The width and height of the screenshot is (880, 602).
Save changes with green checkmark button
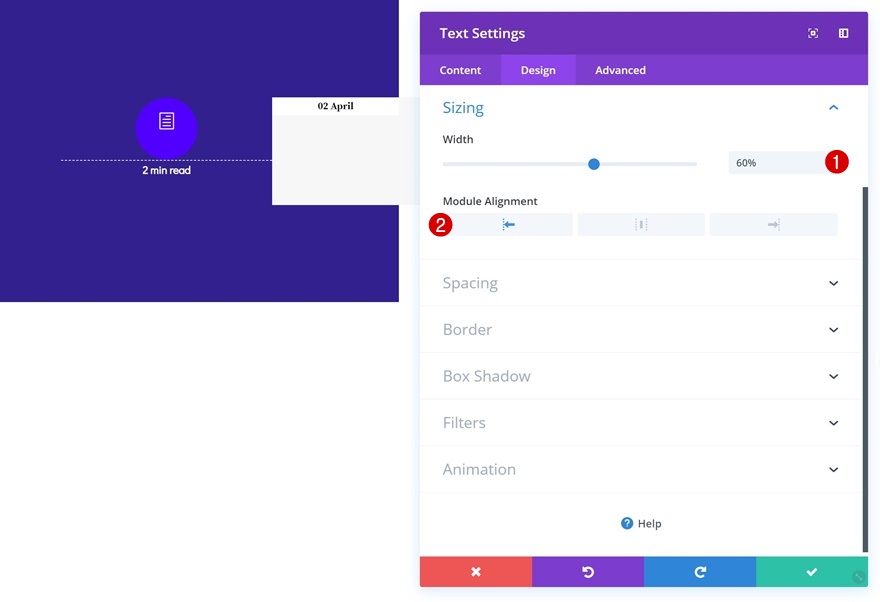[x=812, y=572]
